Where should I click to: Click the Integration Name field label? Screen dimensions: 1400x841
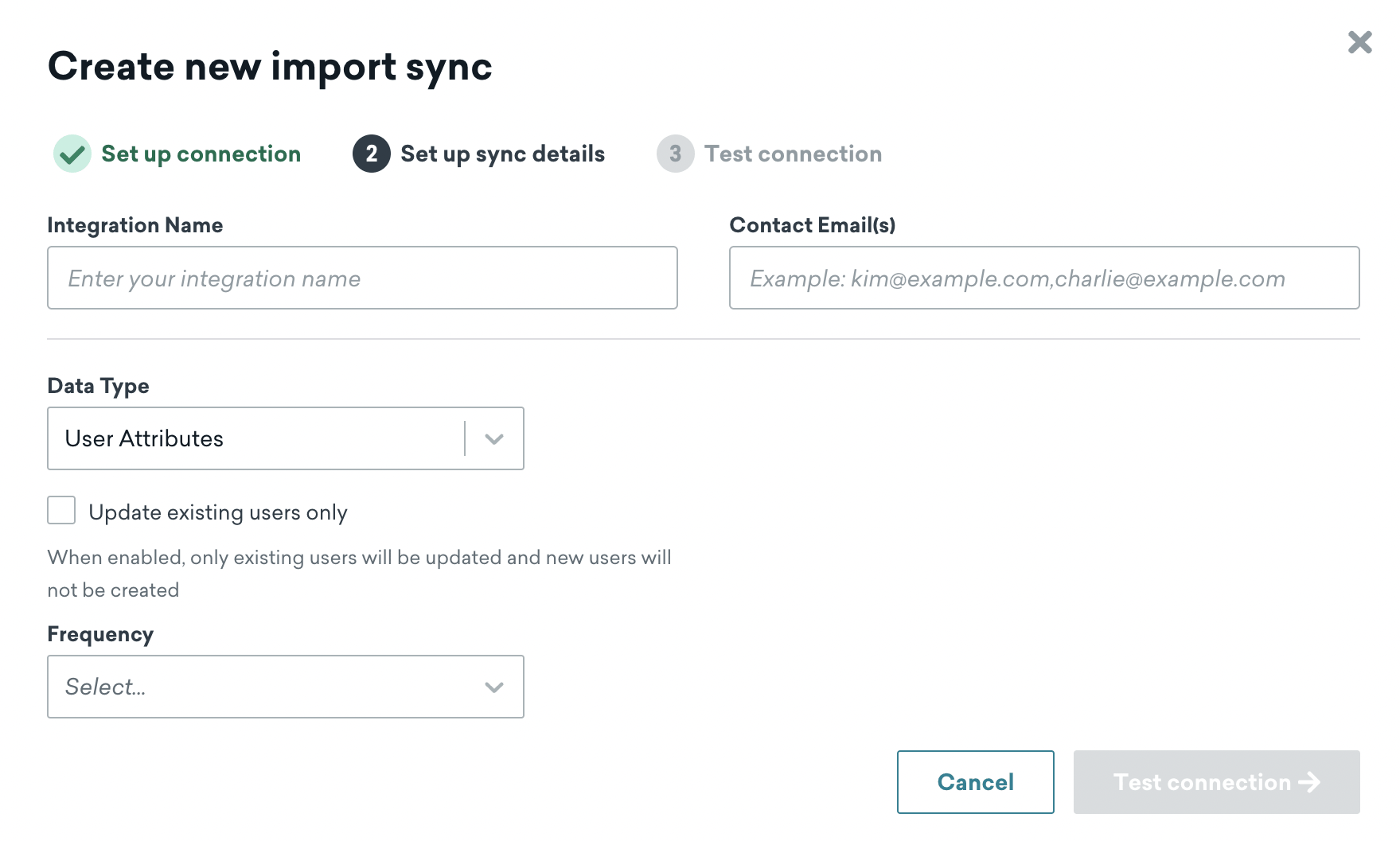point(135,225)
